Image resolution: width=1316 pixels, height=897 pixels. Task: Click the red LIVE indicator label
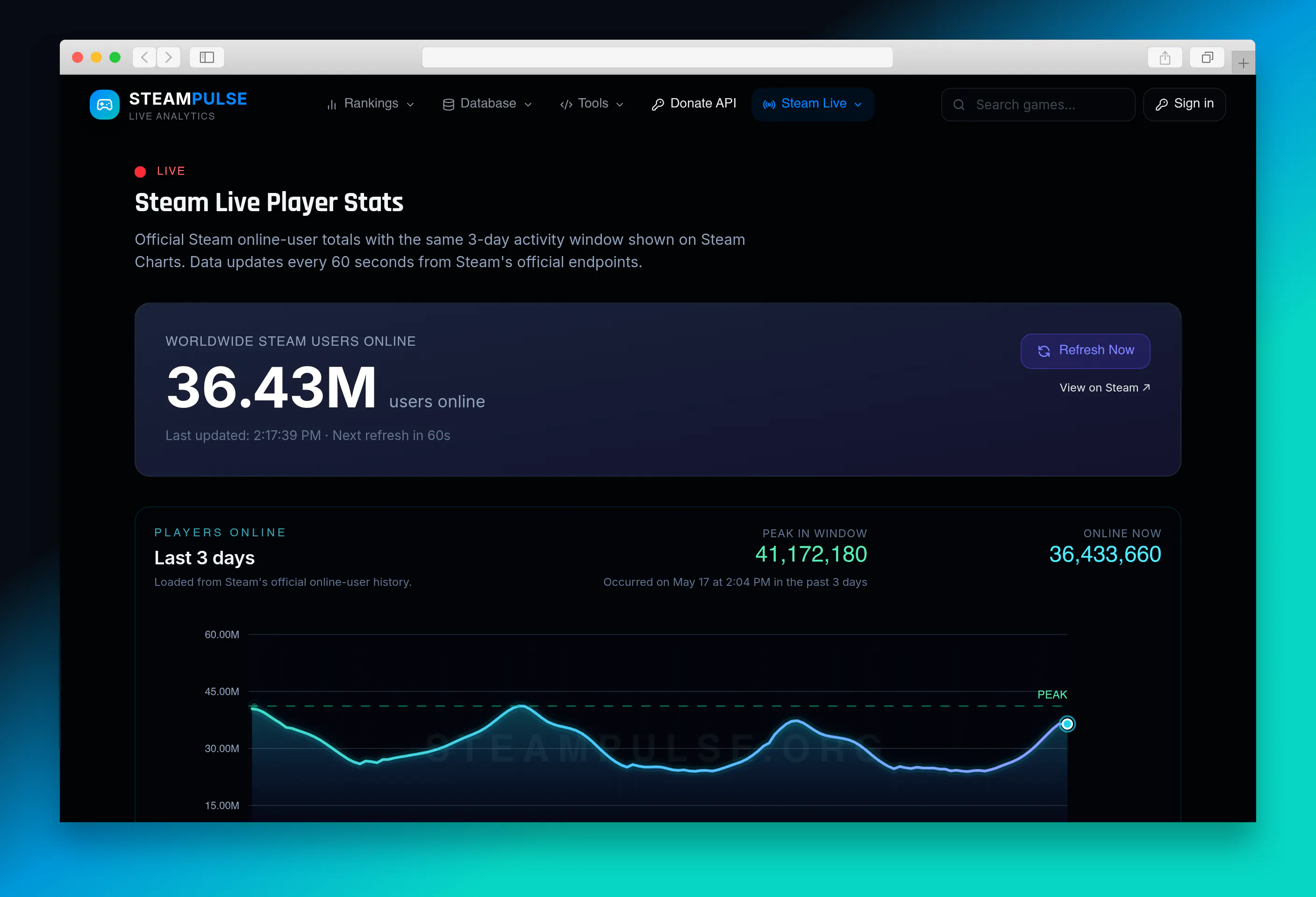pyautogui.click(x=171, y=171)
